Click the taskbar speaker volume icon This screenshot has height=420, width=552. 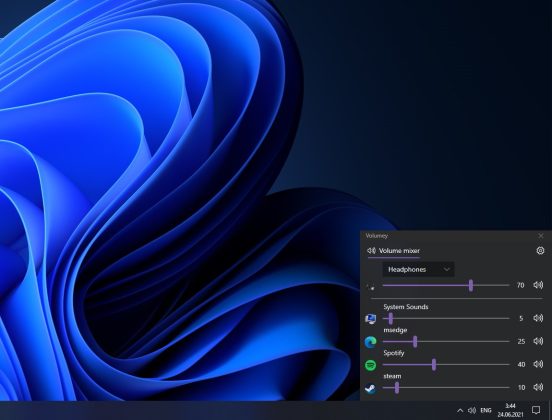pos(472,410)
